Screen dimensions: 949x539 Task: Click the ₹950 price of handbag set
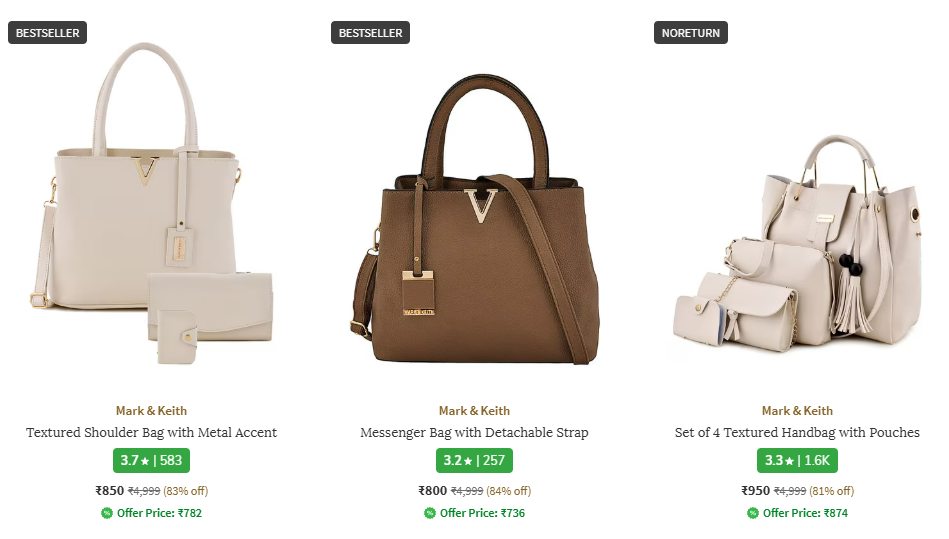pyautogui.click(x=755, y=491)
